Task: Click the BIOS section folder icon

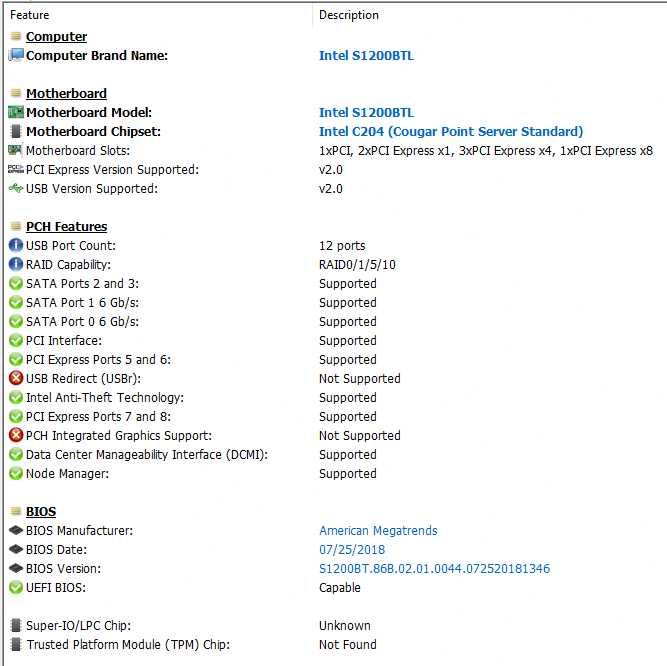Action: [x=16, y=511]
